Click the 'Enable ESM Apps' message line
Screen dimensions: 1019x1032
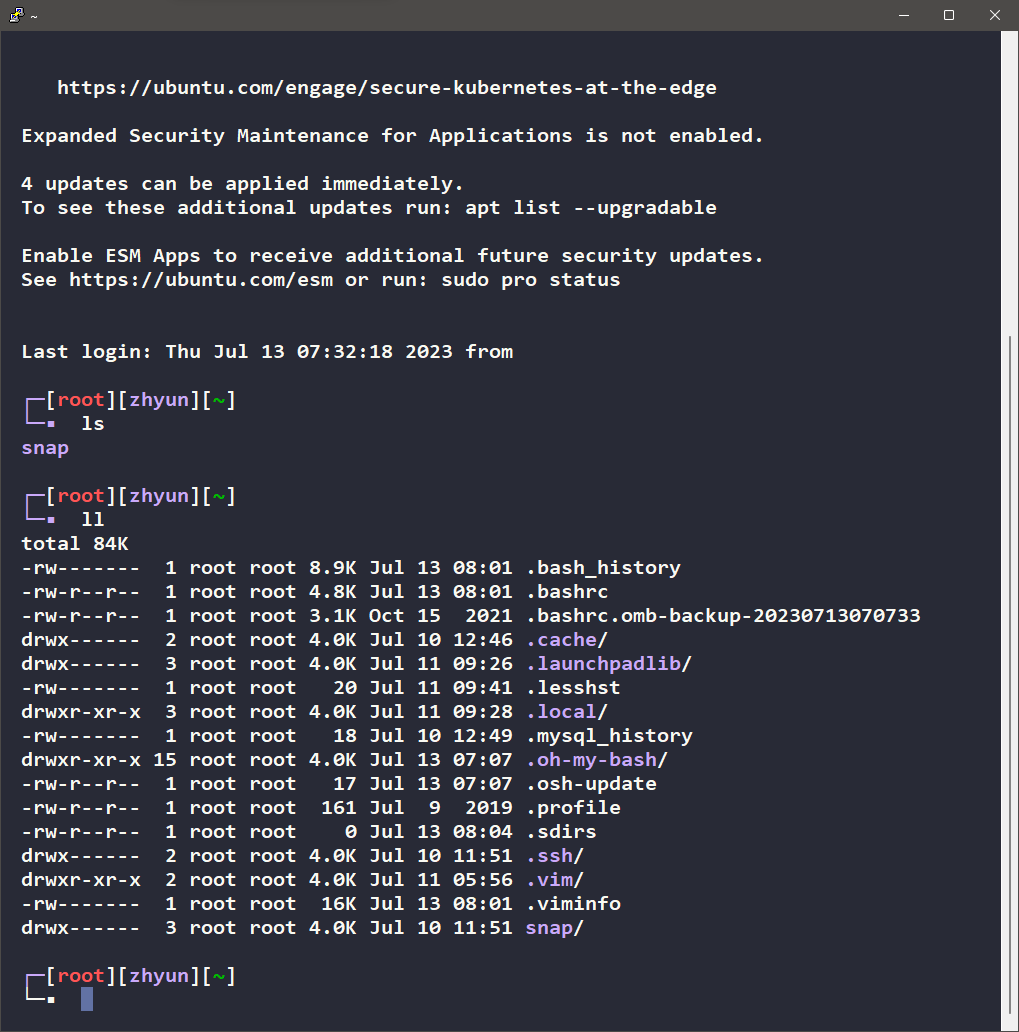pyautogui.click(x=392, y=255)
